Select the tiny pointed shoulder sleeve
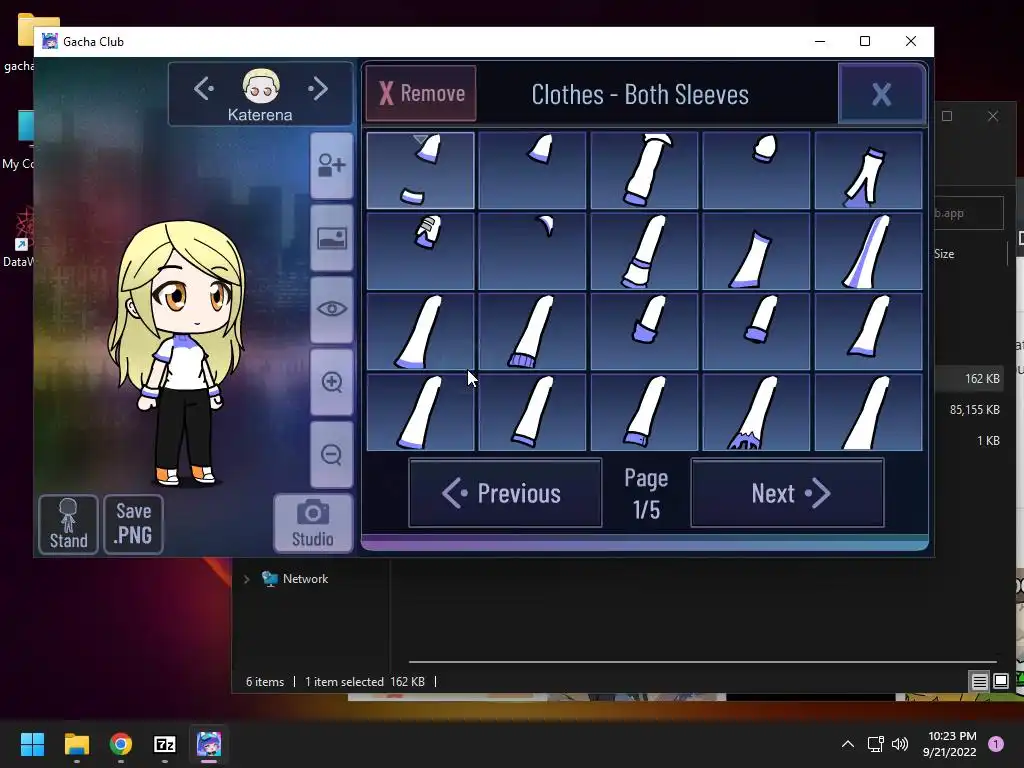The height and width of the screenshot is (768, 1024). pyautogui.click(x=532, y=251)
